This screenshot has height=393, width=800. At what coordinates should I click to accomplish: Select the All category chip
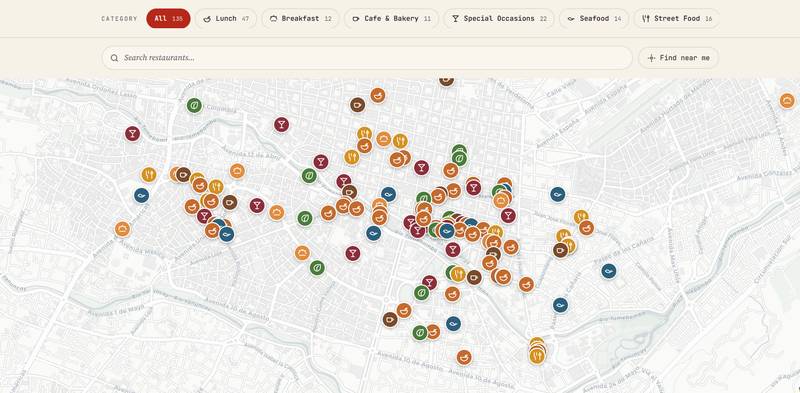(168, 18)
